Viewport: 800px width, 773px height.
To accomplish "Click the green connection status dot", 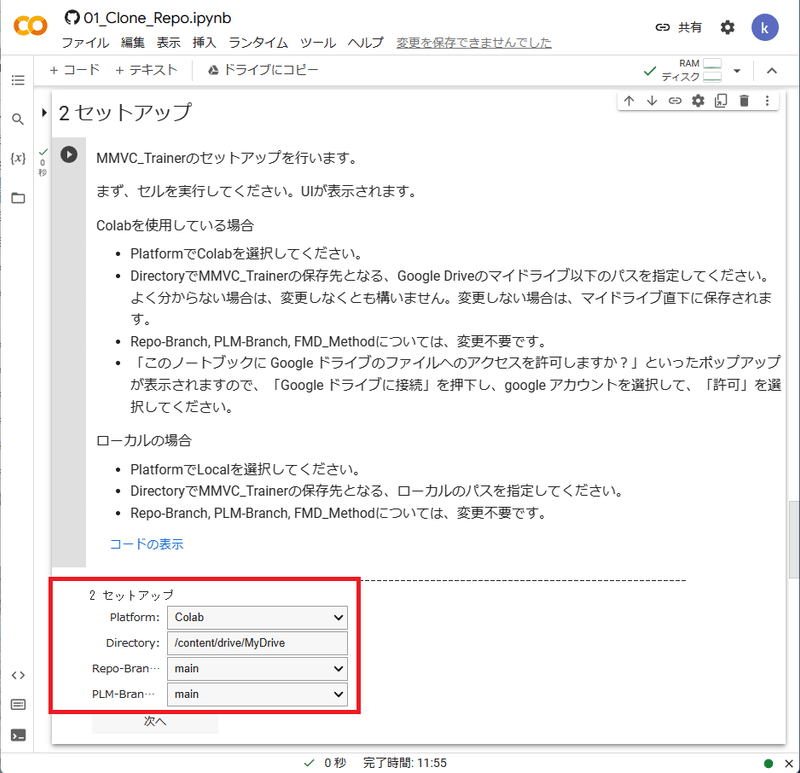I will [x=768, y=763].
